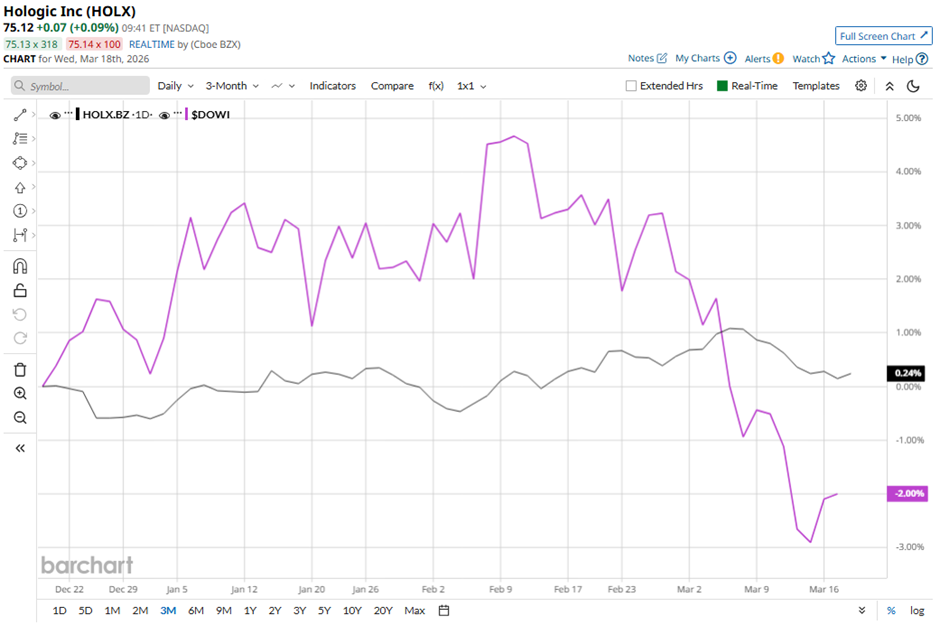Open the Indicators menu
This screenshot has width=940, height=625.
coord(333,86)
